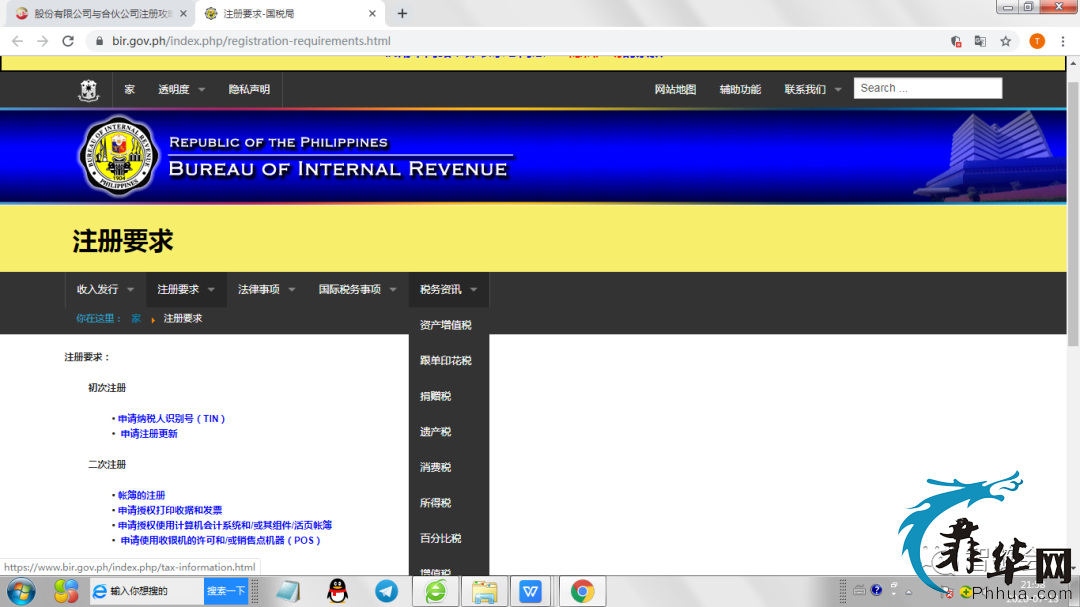Open the green browser icon in taskbar
Image resolution: width=1080 pixels, height=607 pixels.
point(436,591)
